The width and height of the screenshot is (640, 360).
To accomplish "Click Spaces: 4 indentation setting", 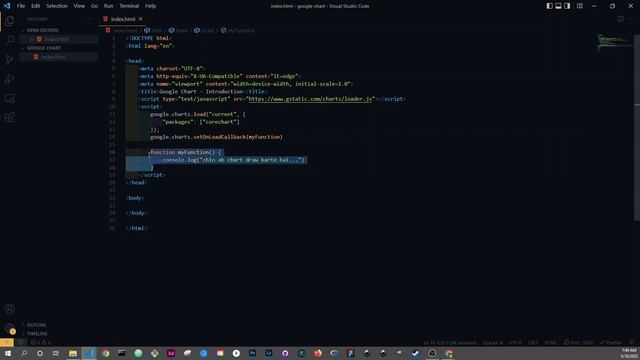I will (x=493, y=342).
